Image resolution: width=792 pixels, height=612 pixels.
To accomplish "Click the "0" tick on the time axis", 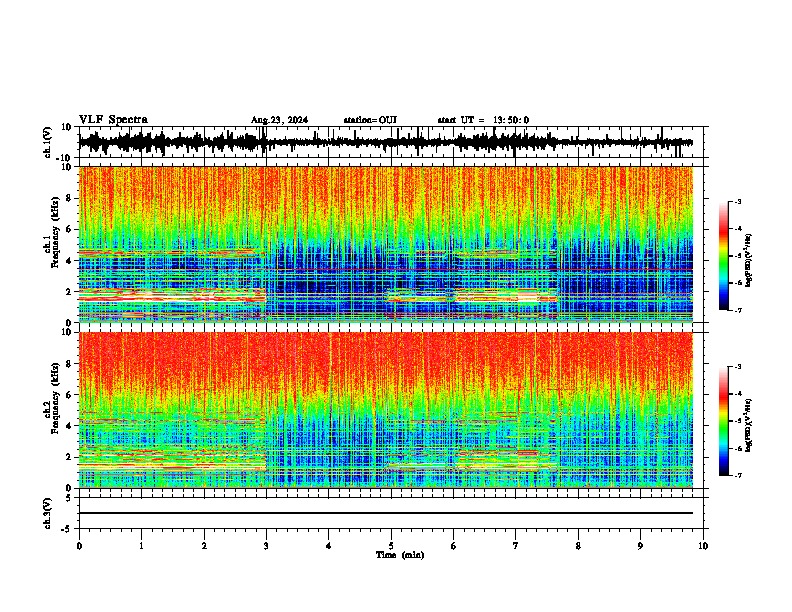I will click(x=79, y=546).
